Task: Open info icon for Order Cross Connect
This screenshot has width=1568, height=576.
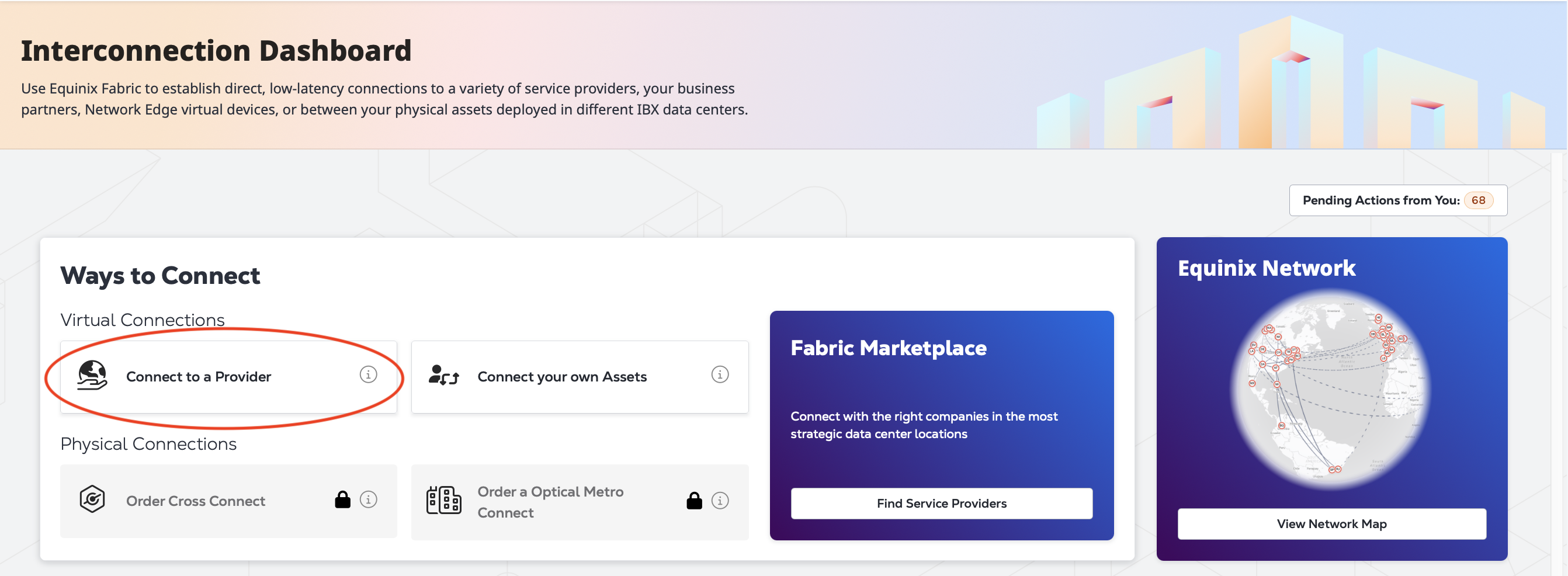Action: [x=368, y=499]
